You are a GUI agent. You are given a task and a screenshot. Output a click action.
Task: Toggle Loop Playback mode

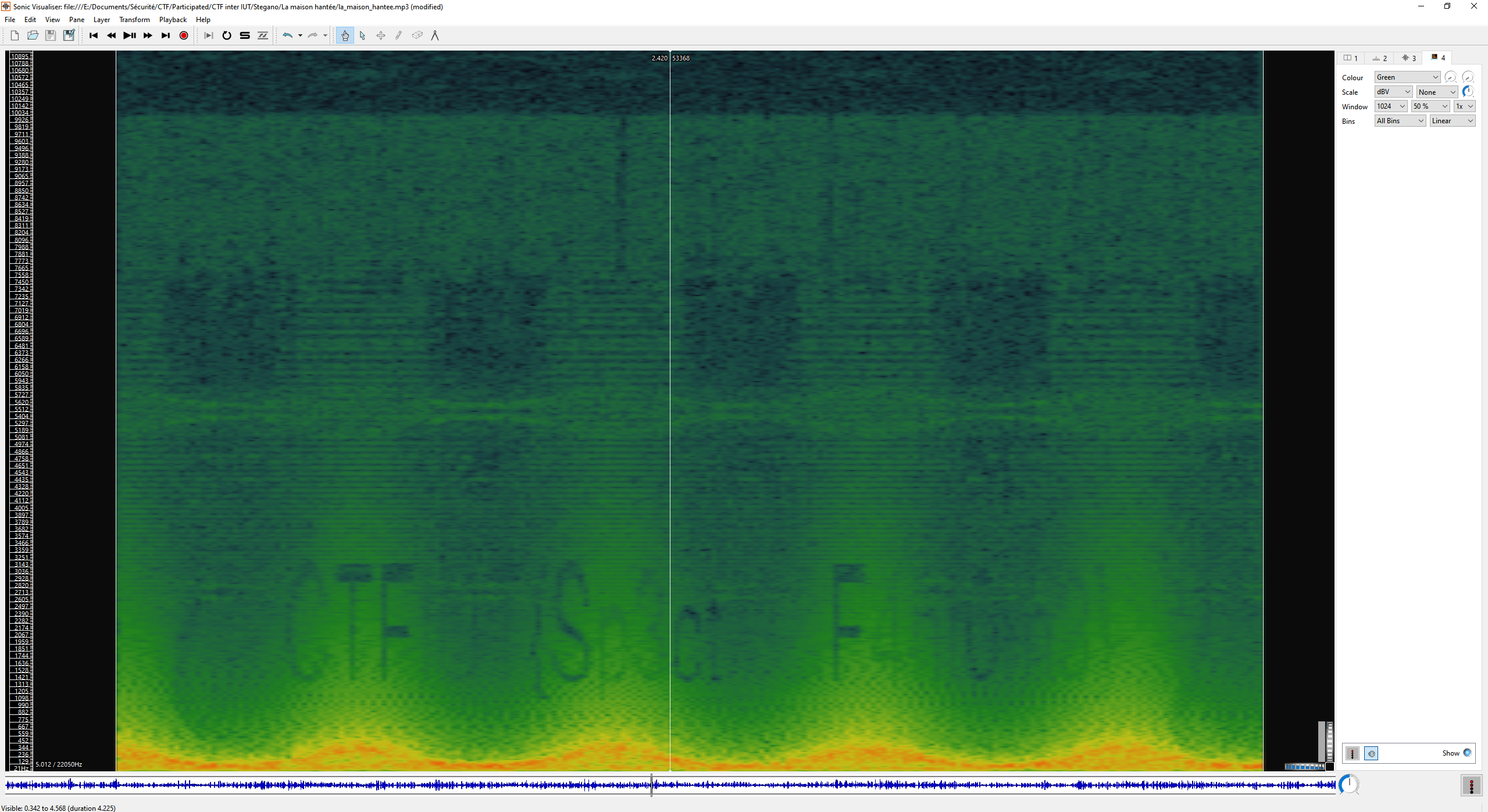227,35
